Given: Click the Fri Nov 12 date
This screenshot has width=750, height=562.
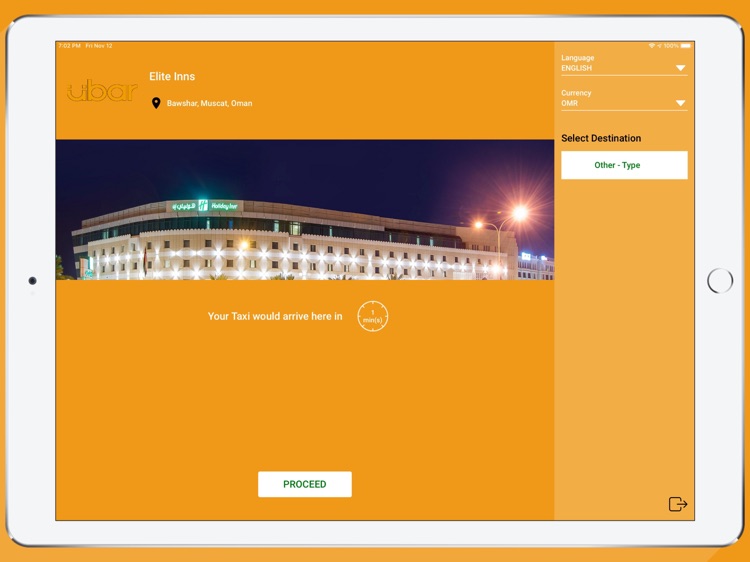Looking at the screenshot, I should click(99, 46).
